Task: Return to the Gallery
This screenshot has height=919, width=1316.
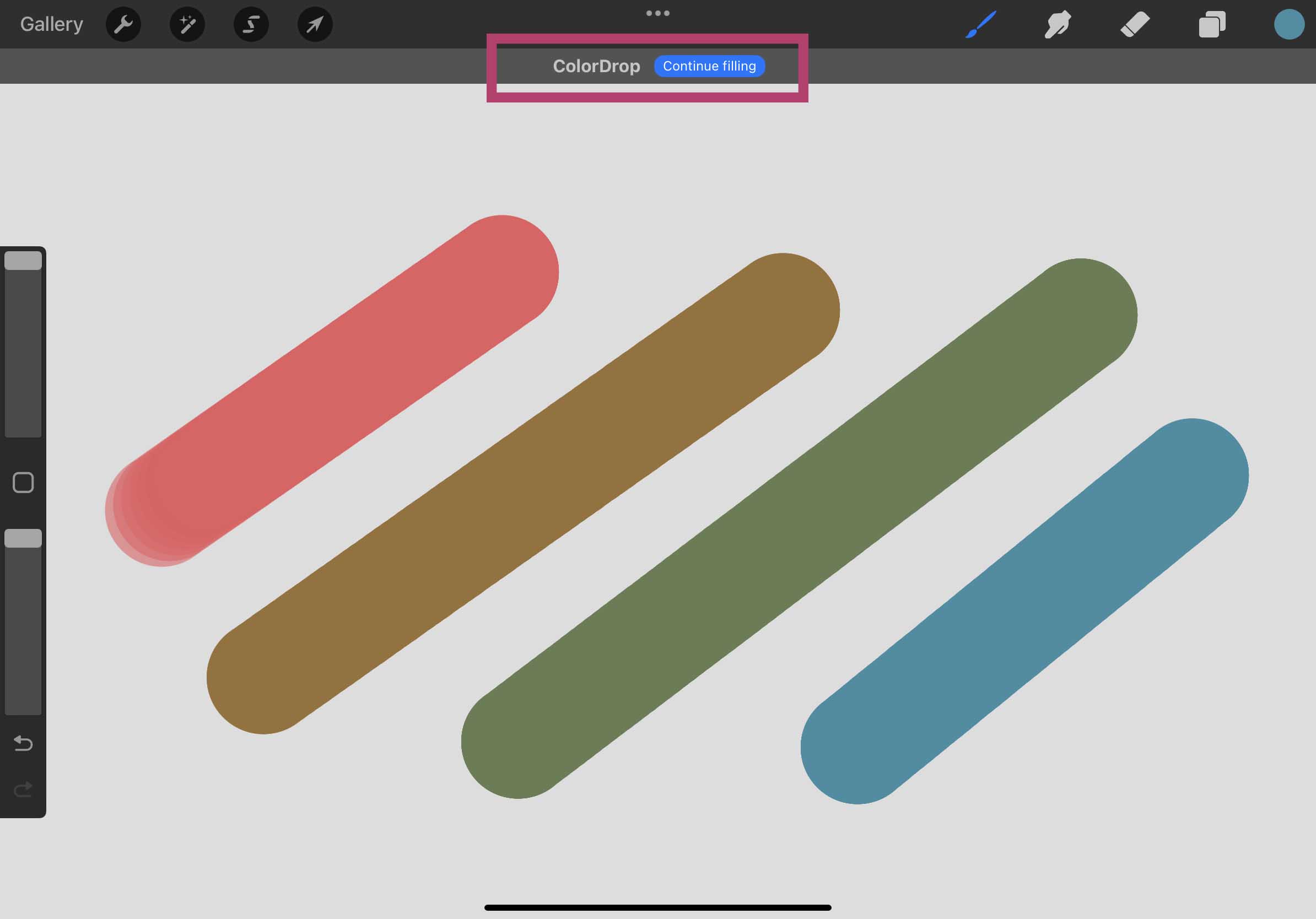Action: click(x=52, y=24)
